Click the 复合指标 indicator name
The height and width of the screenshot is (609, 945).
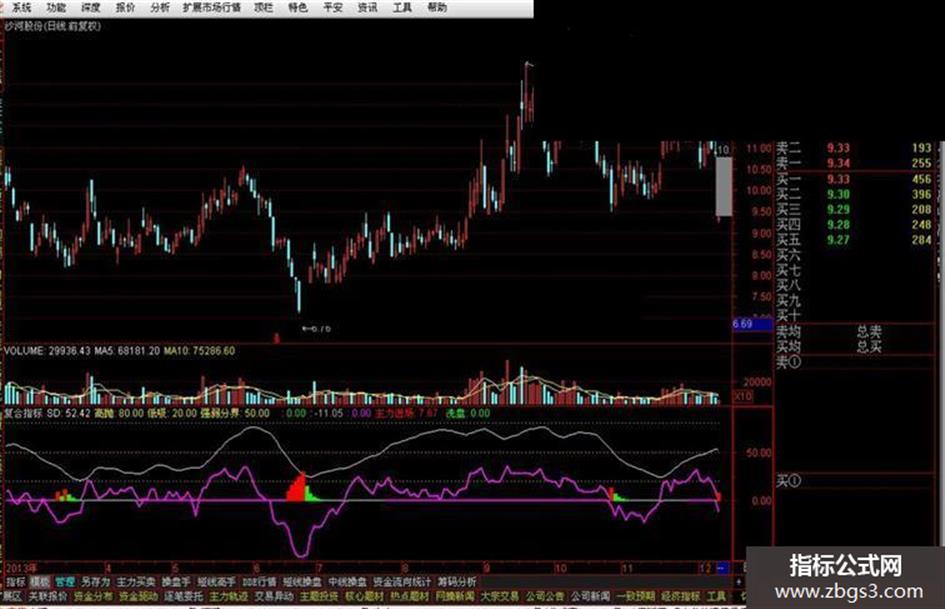(23, 414)
